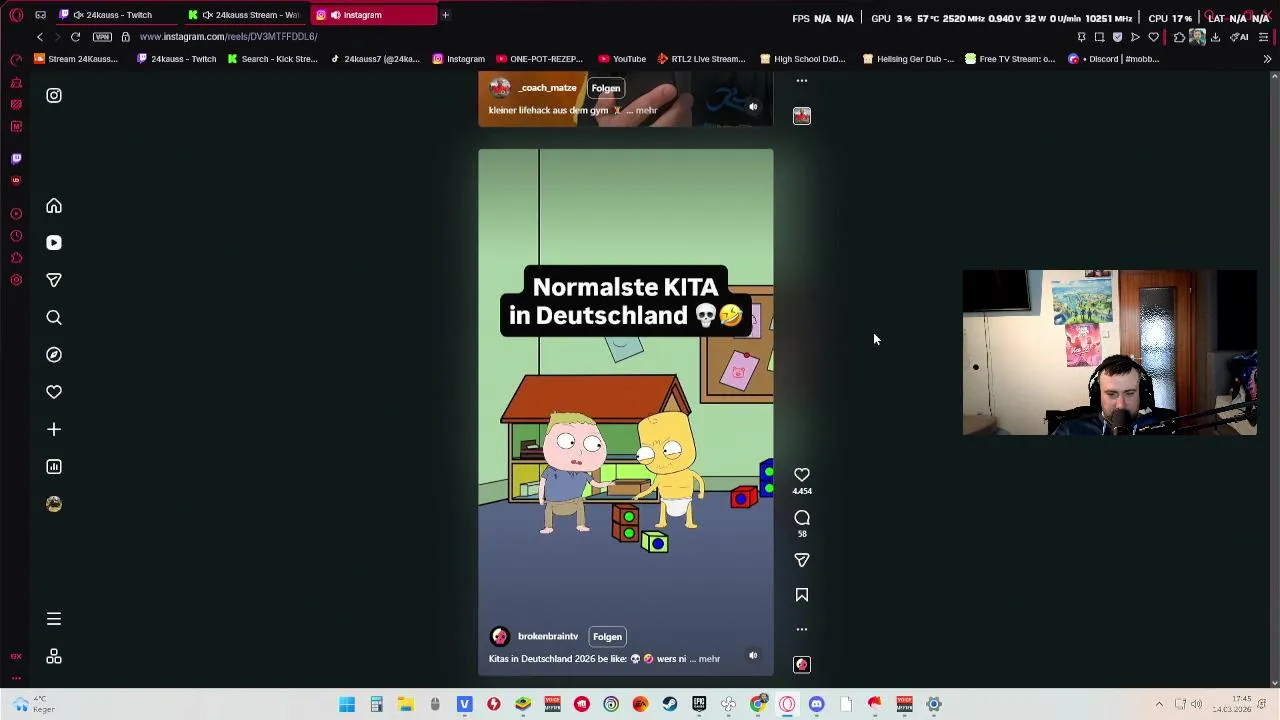Open the _coach_matze profile link
This screenshot has height=720, width=1280.
click(x=547, y=88)
